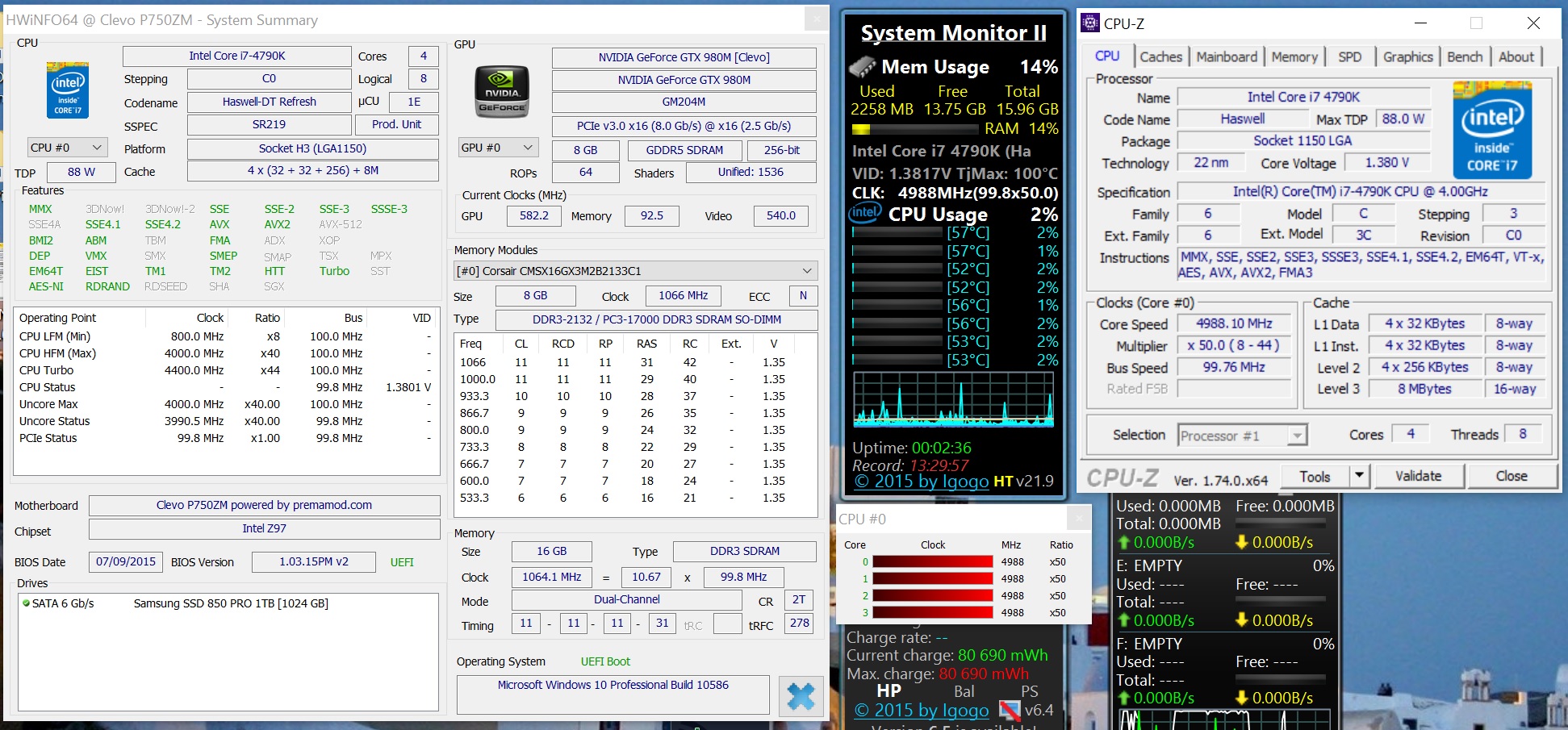This screenshot has height=730, width=1568.
Task: Click the Intel Core i7 logo in HWiNFO
Action: coord(68,90)
